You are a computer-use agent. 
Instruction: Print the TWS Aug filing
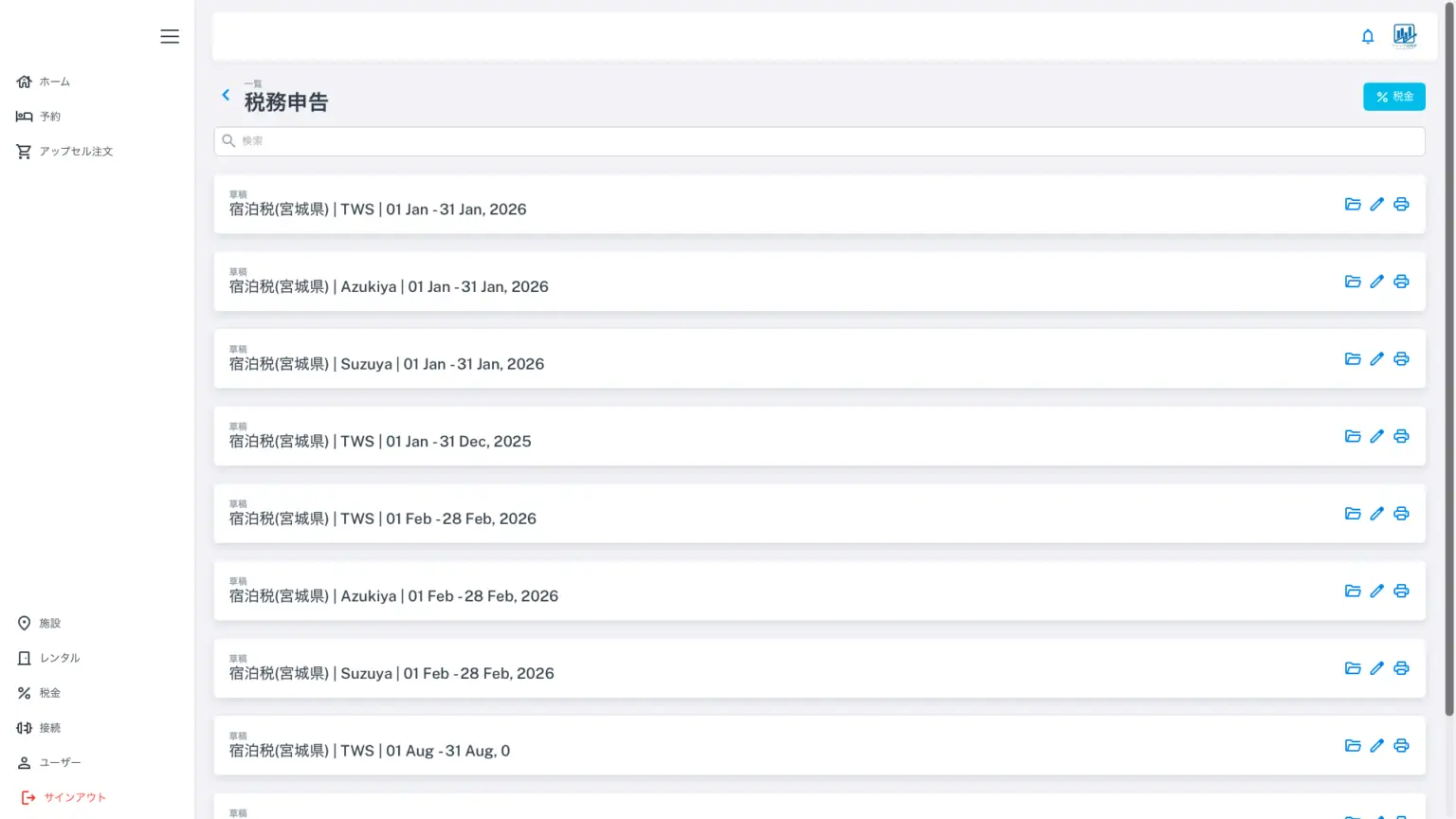pyautogui.click(x=1401, y=746)
